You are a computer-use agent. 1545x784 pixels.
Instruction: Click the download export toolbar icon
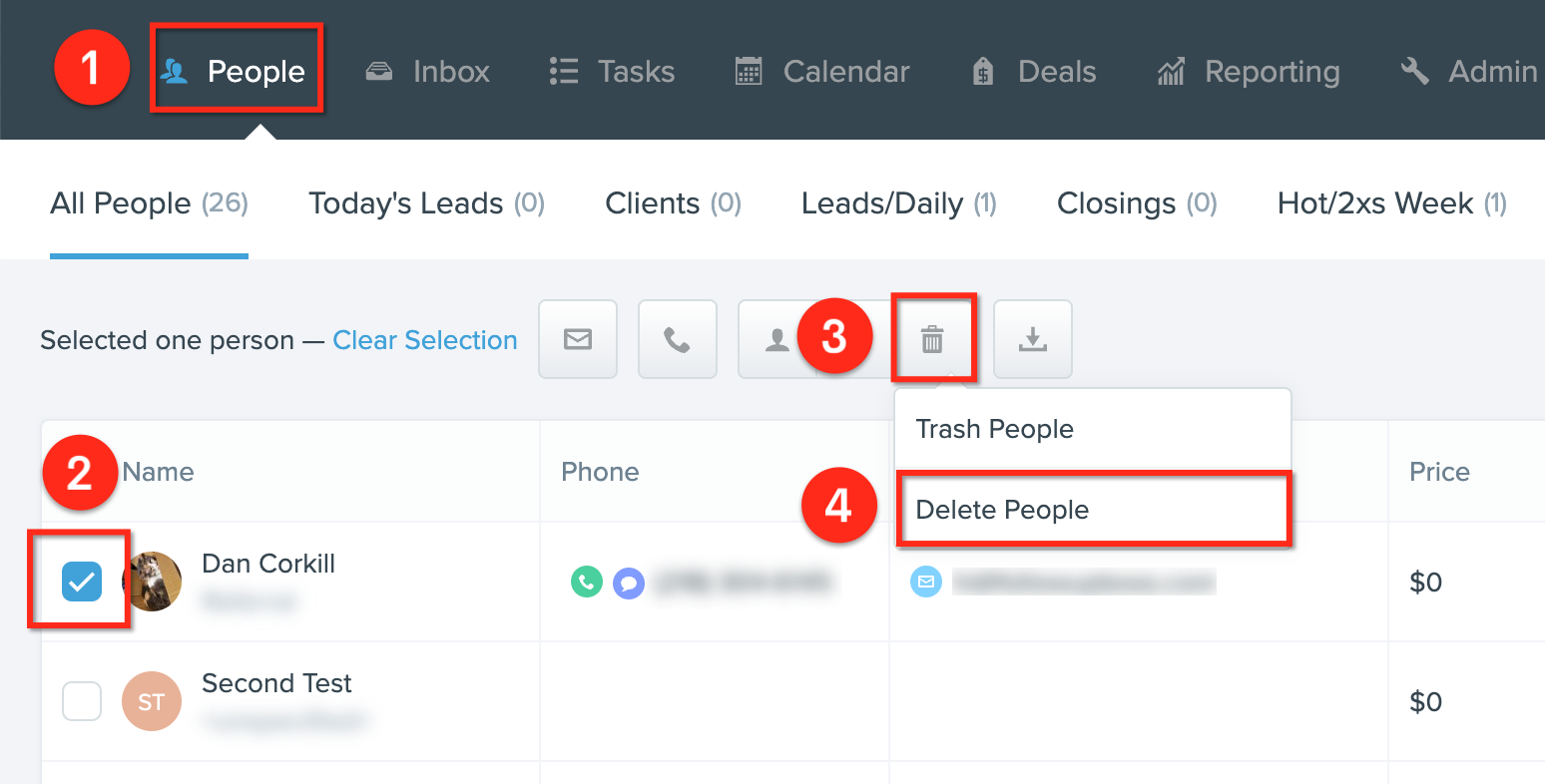[x=1033, y=339]
